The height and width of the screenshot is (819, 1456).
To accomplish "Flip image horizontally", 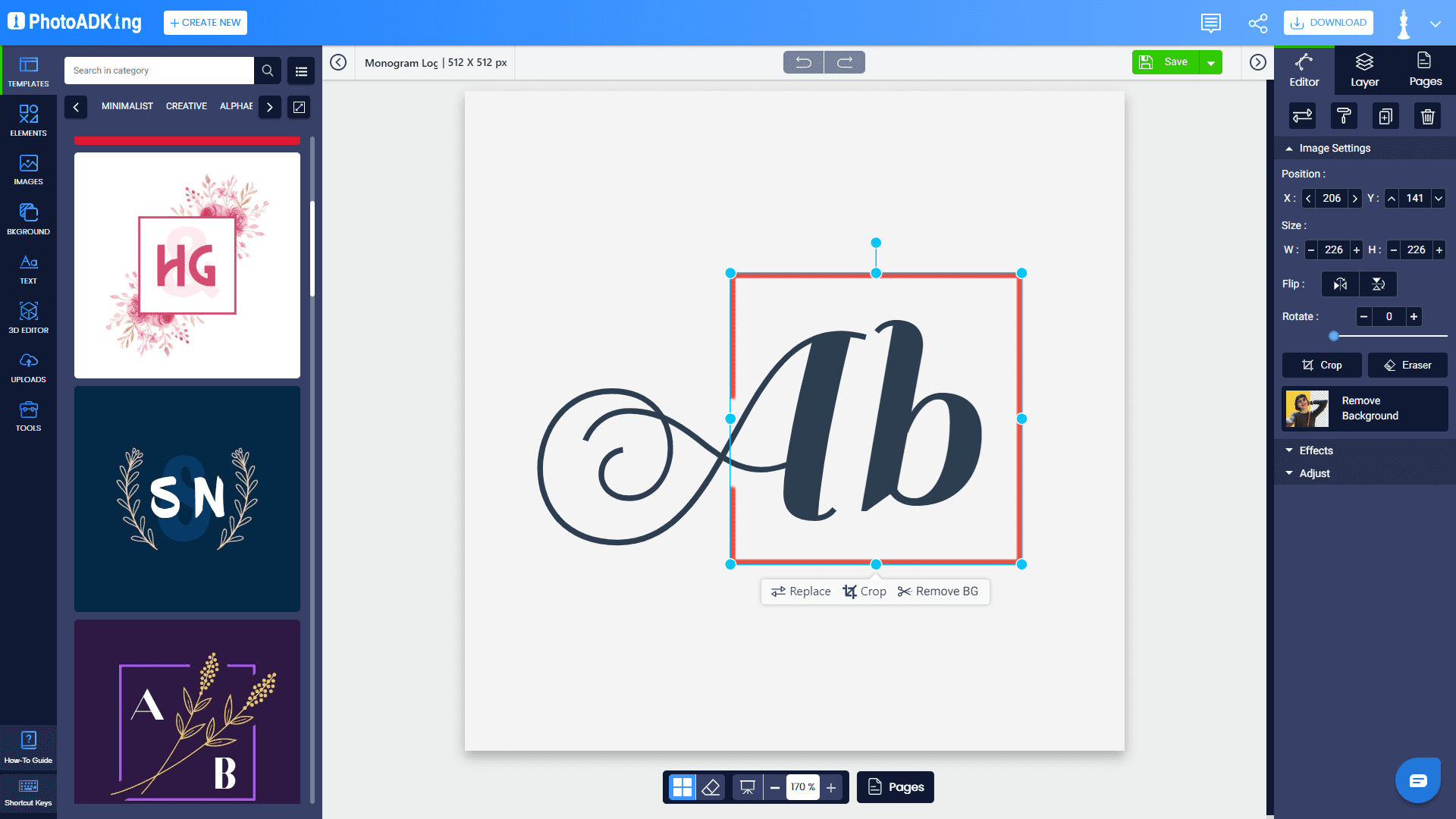I will (1340, 284).
